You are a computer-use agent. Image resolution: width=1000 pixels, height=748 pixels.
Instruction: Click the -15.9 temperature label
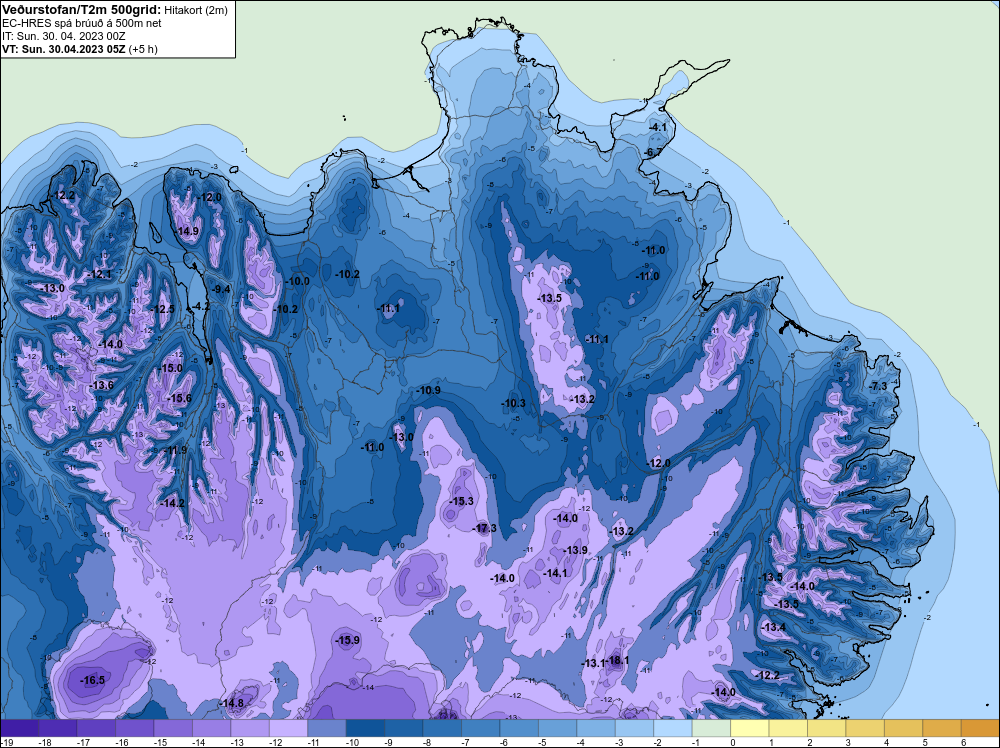click(x=348, y=640)
